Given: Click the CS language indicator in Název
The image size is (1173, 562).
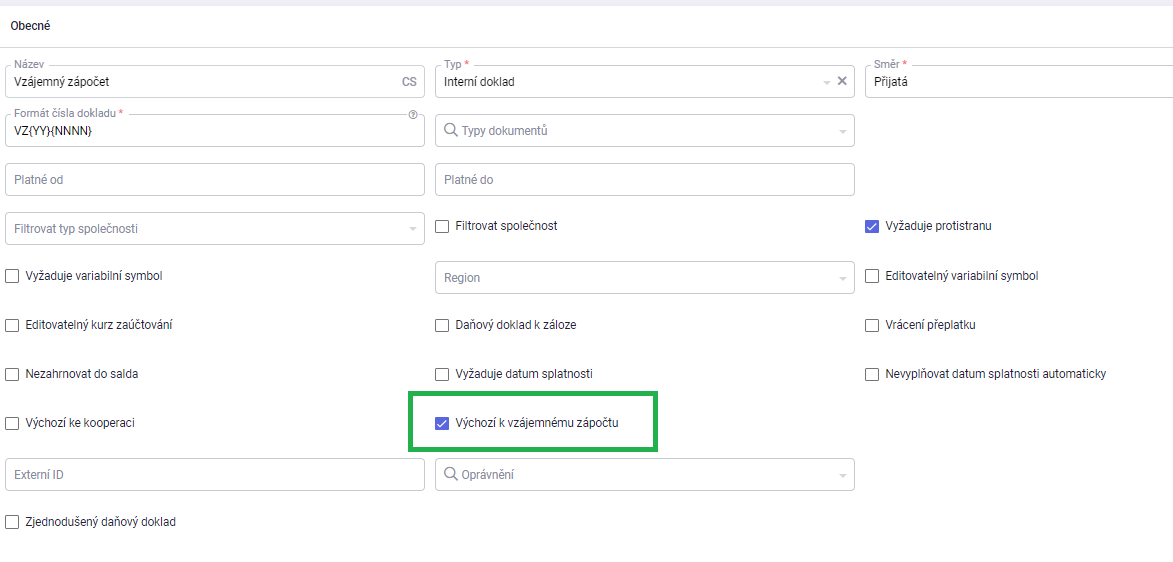Looking at the screenshot, I should (x=409, y=82).
